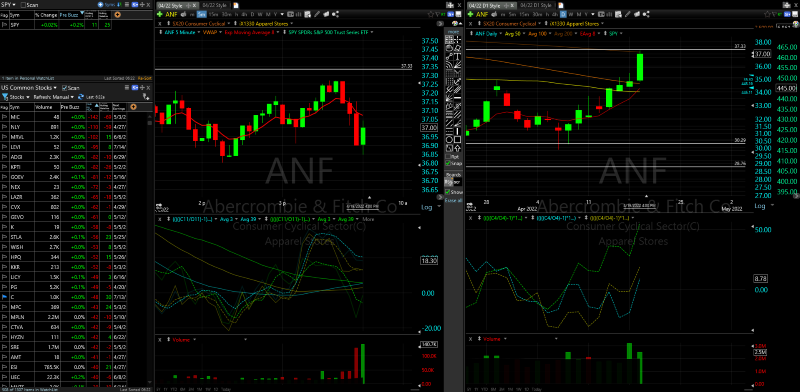Select the CVX row in the watchlist
The width and height of the screenshot is (800, 392).
pos(64,207)
